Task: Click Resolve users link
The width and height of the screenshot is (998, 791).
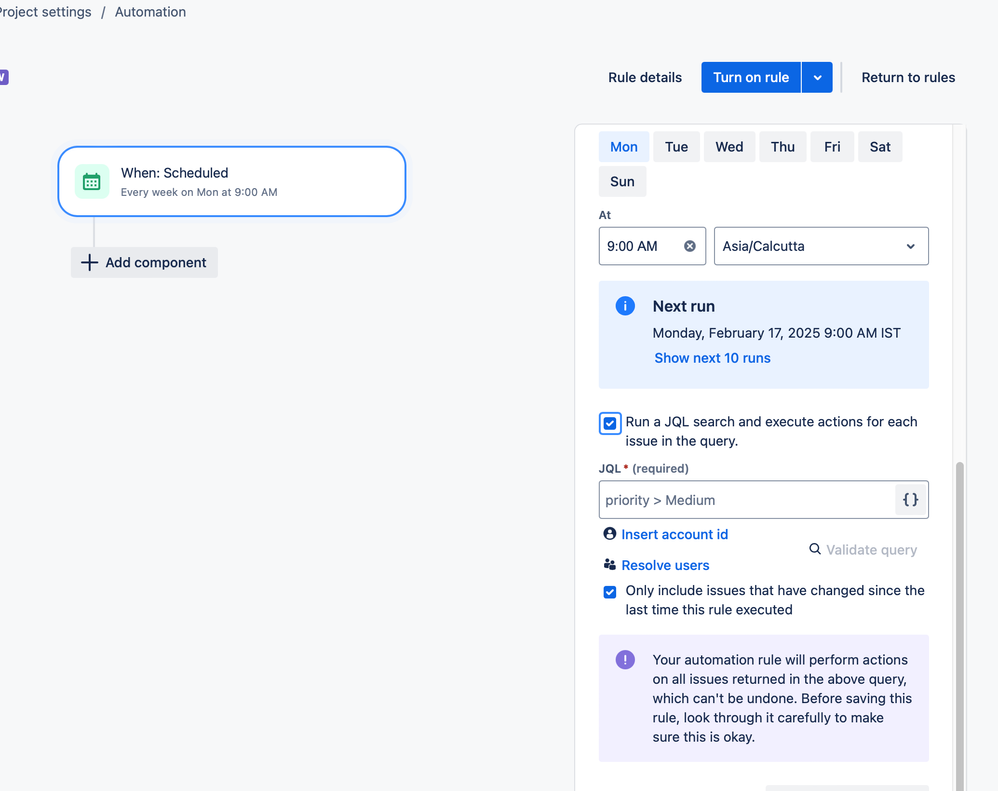Action: (665, 565)
